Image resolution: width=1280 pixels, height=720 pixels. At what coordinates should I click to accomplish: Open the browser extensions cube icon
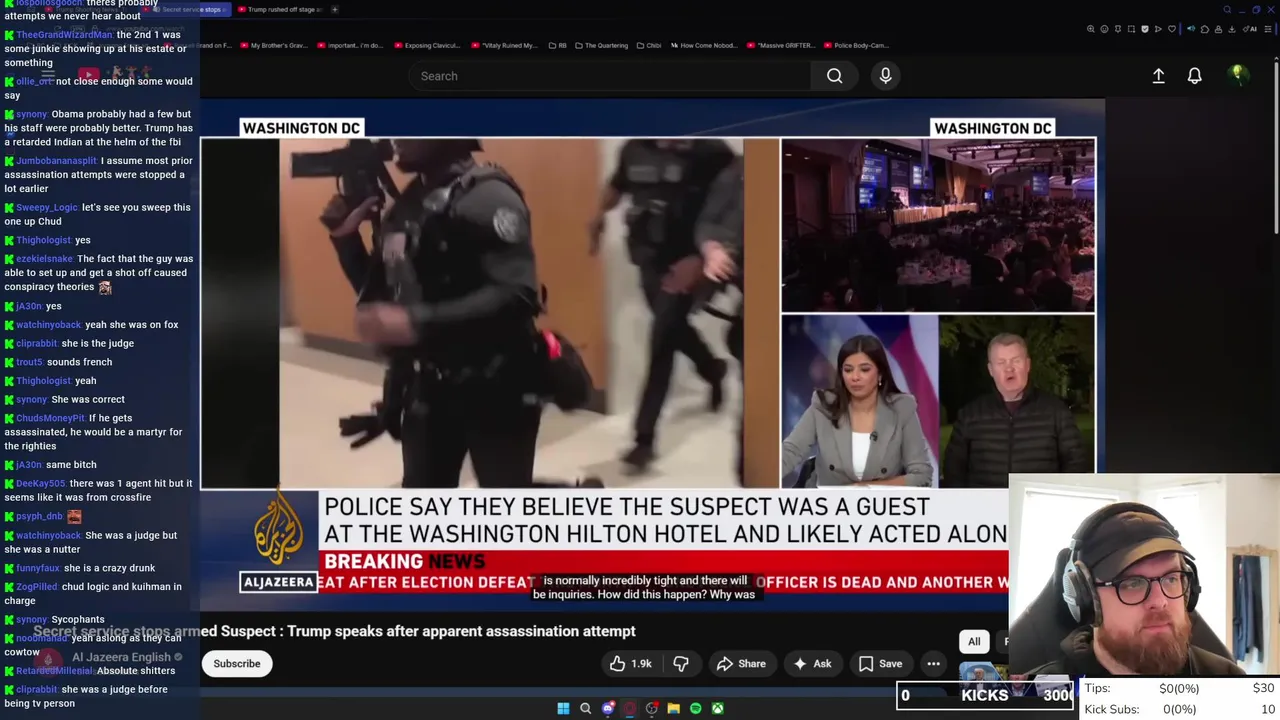tap(1205, 29)
